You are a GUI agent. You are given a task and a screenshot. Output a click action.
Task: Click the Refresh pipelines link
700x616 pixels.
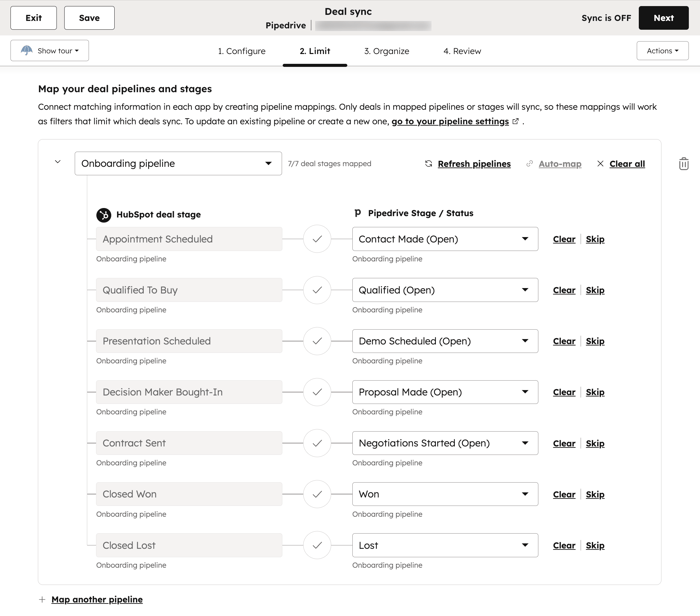click(474, 164)
